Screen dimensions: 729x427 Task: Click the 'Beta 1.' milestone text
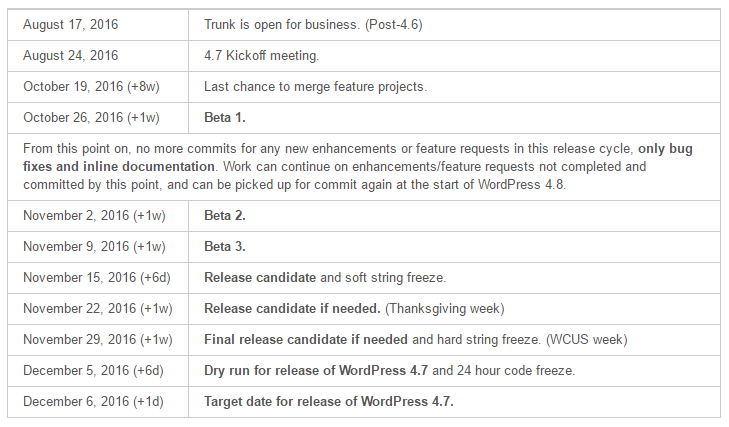coord(225,118)
